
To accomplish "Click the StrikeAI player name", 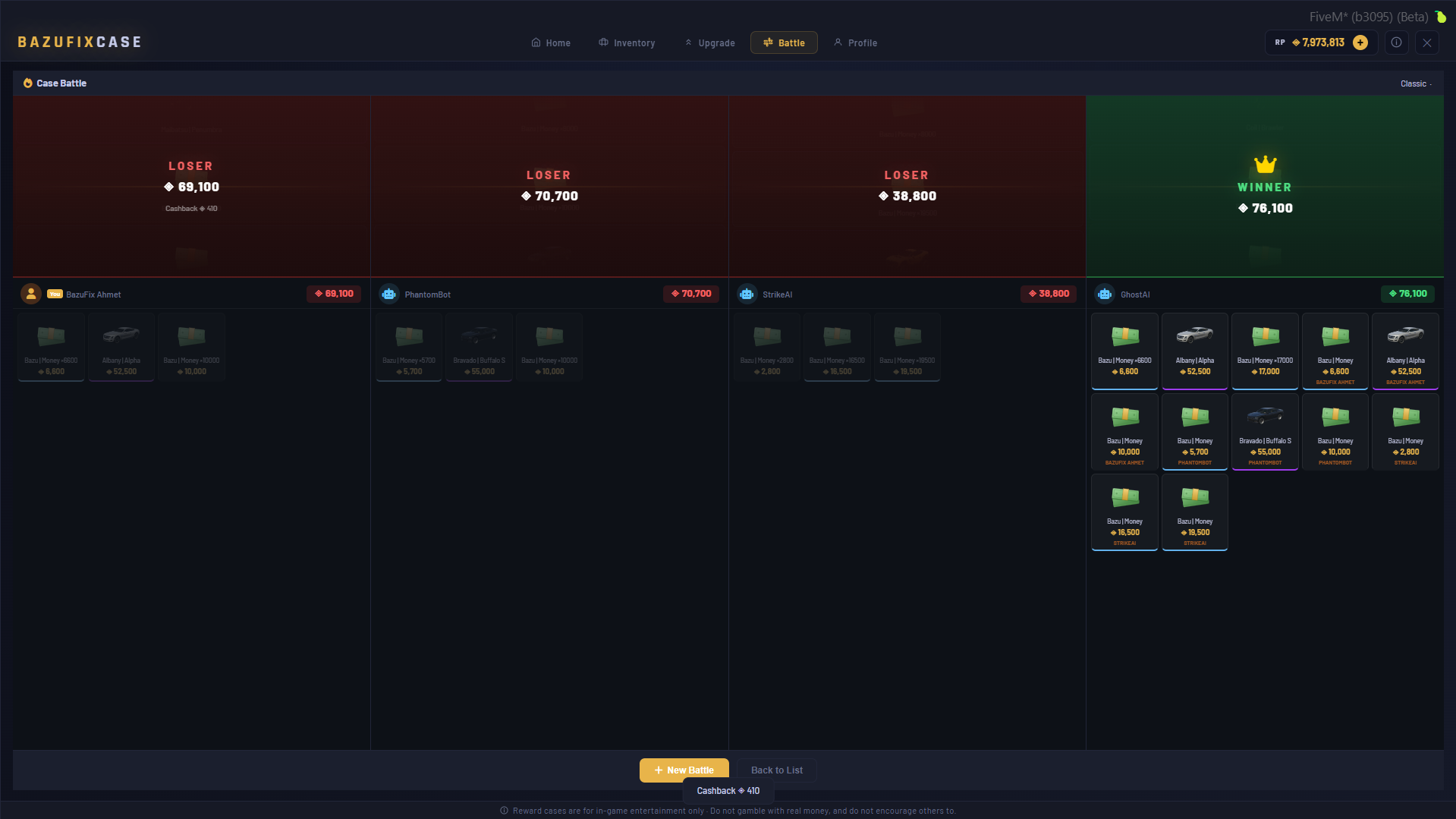I will coord(778,295).
